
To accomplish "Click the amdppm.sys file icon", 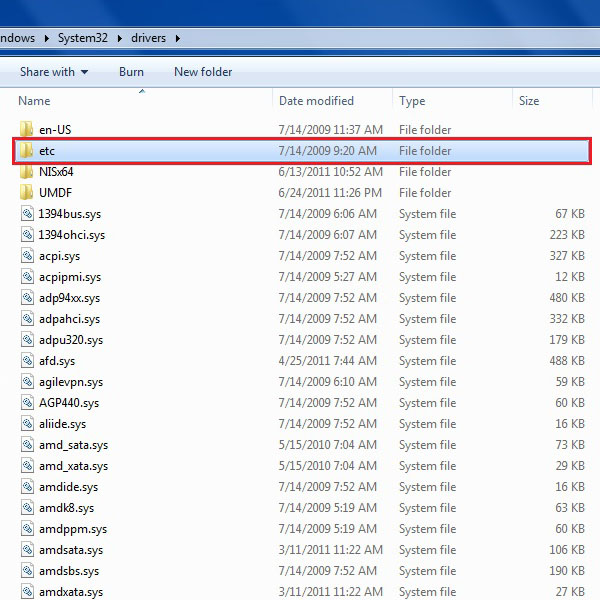I will coord(27,529).
